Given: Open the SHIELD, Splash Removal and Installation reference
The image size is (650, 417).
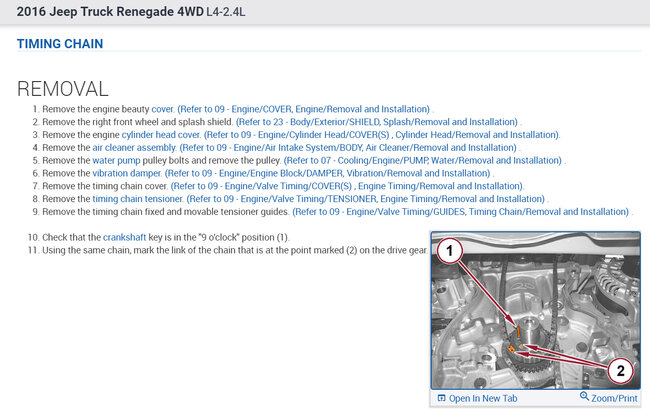Looking at the screenshot, I should pyautogui.click(x=377, y=122).
